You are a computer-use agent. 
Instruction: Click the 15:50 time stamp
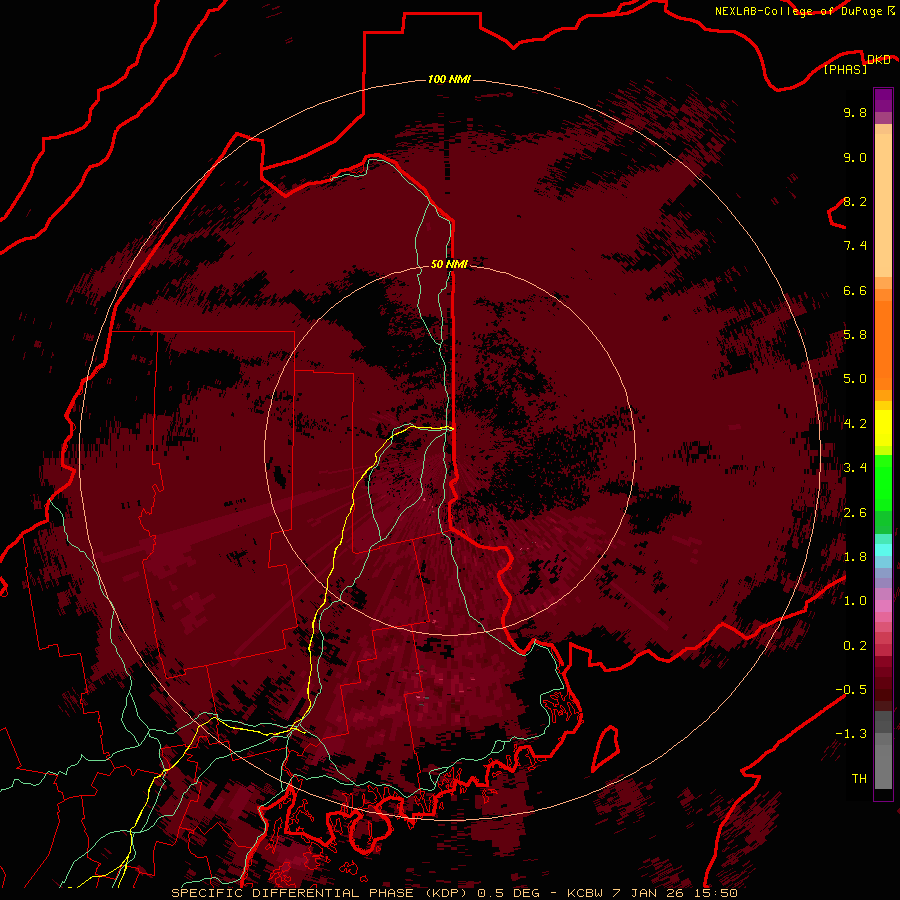tap(715, 893)
